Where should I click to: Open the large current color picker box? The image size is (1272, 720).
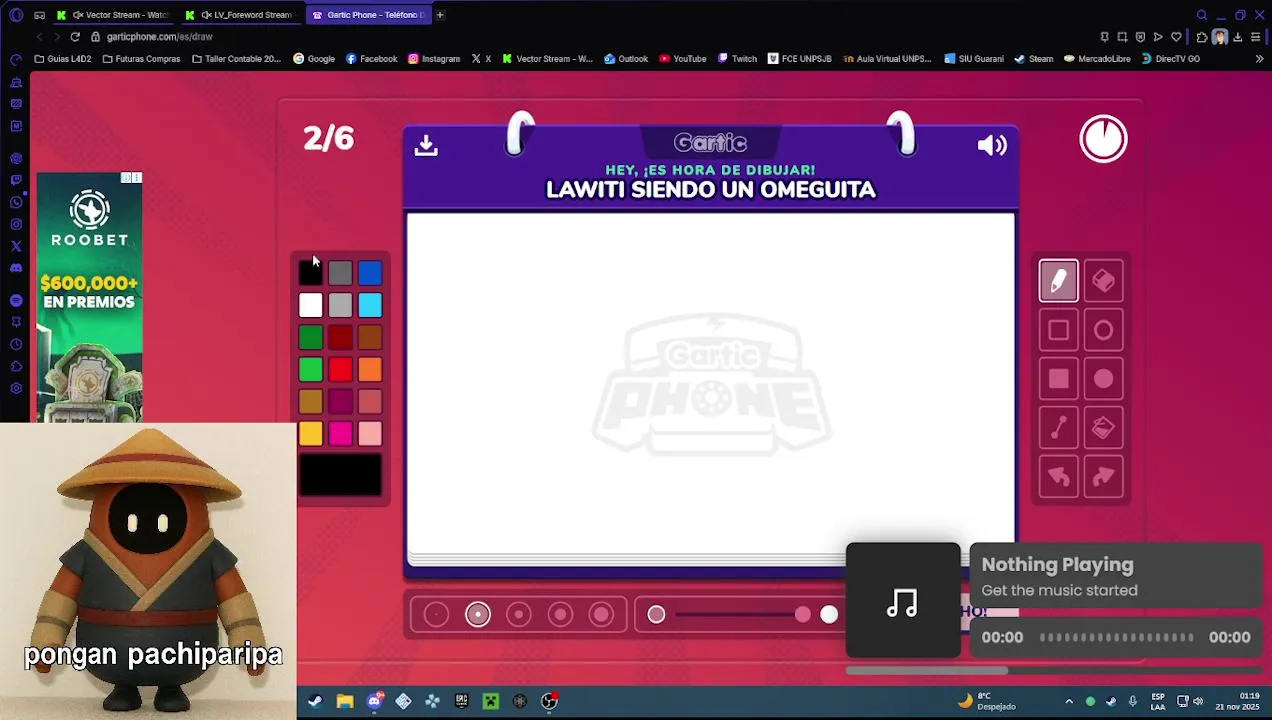pos(340,475)
